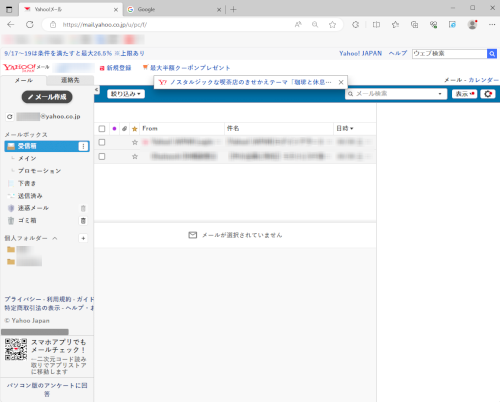Open the ゴミ箱 trash folder
This screenshot has width=500, height=402.
pyautogui.click(x=27, y=220)
